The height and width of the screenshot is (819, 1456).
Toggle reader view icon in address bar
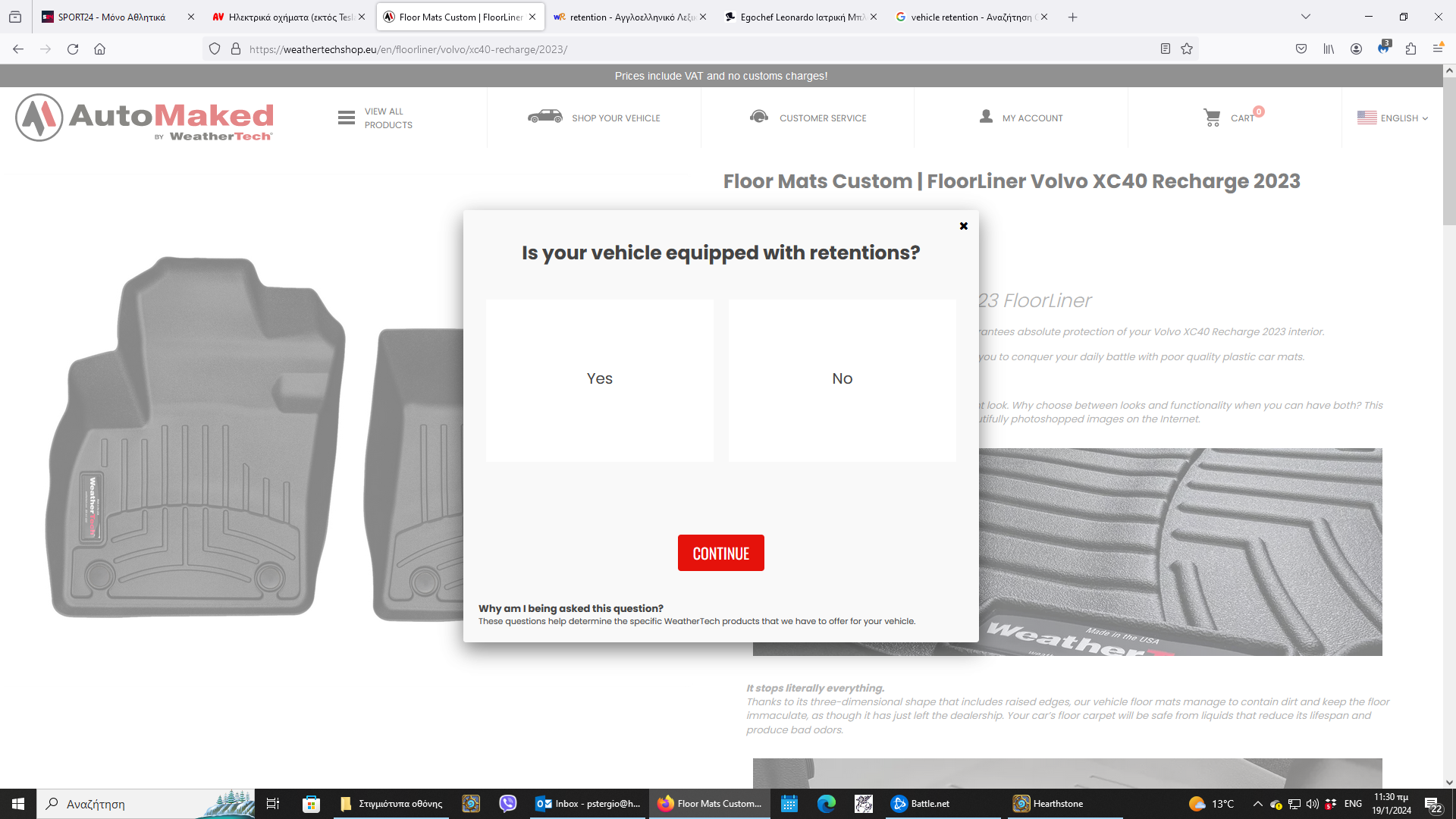click(x=1166, y=49)
